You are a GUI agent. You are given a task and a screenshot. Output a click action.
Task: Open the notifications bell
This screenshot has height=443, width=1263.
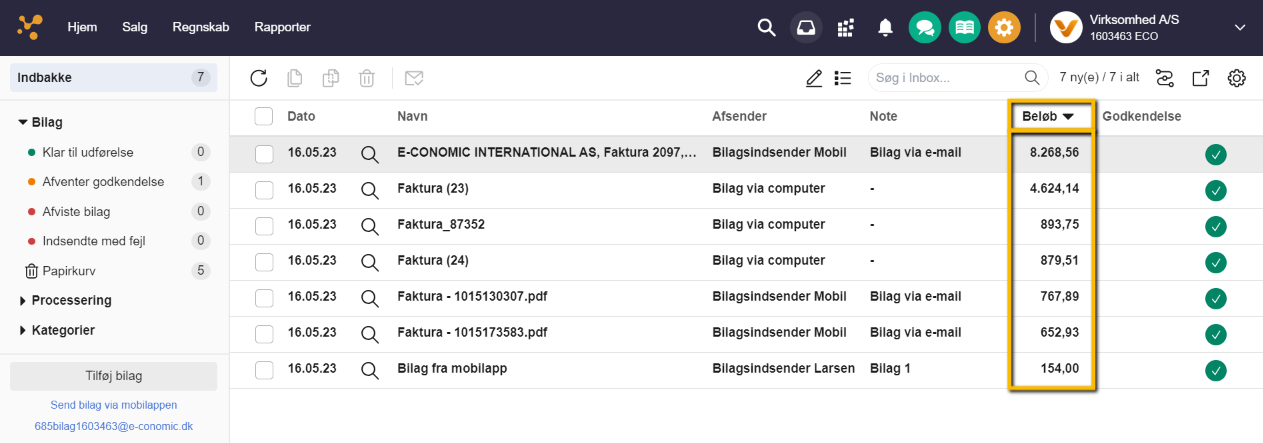tap(885, 28)
